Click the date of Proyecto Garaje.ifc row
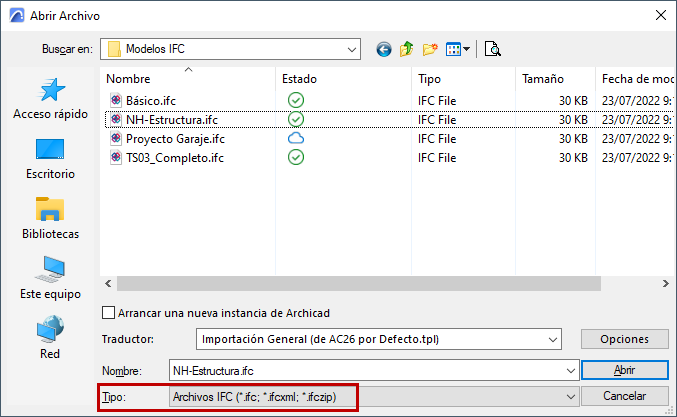This screenshot has width=677, height=417. tap(637, 139)
